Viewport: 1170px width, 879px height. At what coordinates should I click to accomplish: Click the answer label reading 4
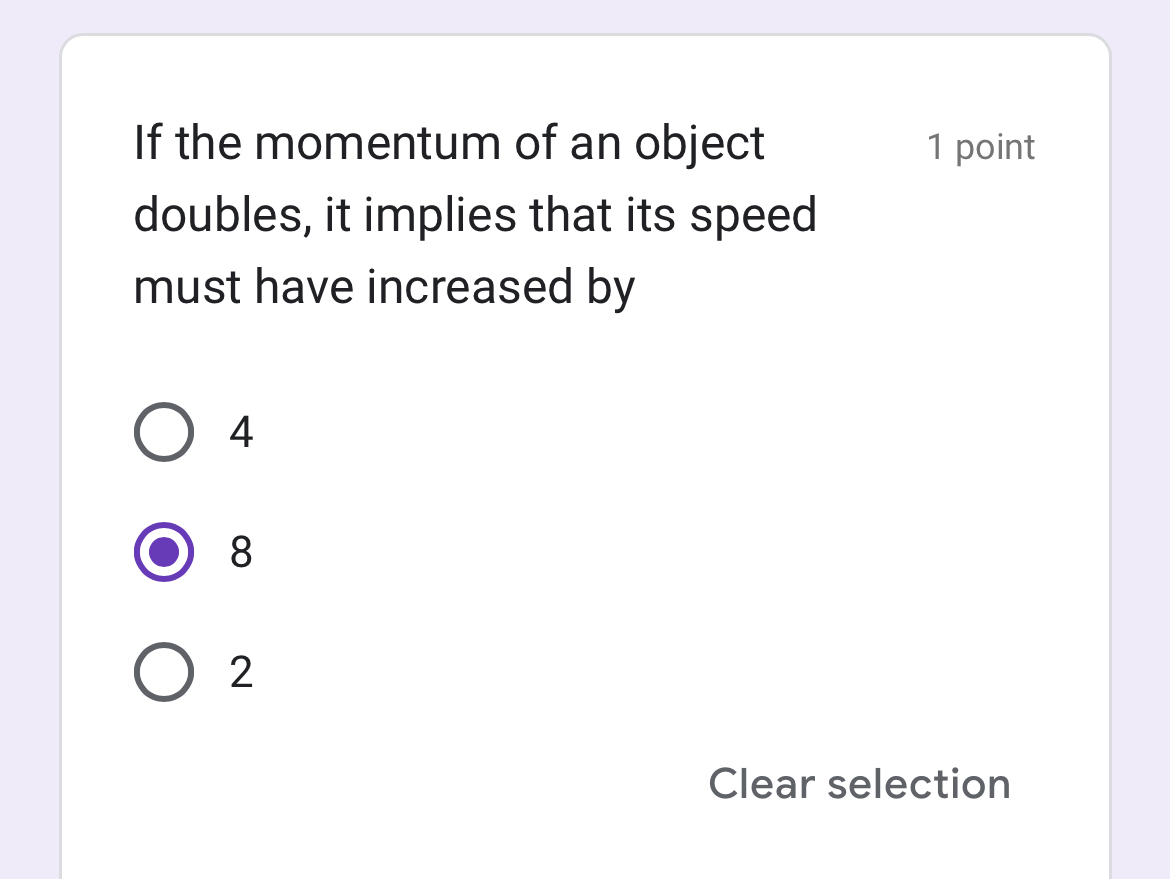coord(241,432)
